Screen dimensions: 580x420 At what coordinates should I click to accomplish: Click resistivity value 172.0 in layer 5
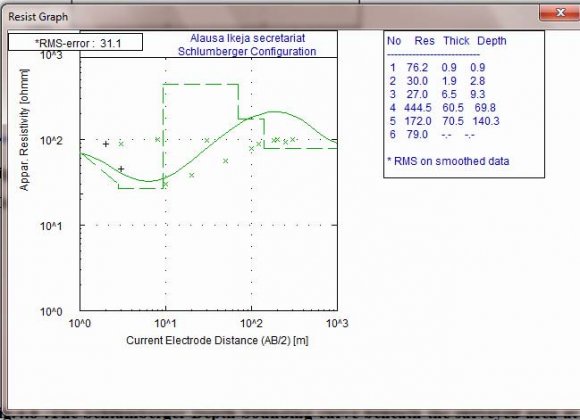coord(418,121)
